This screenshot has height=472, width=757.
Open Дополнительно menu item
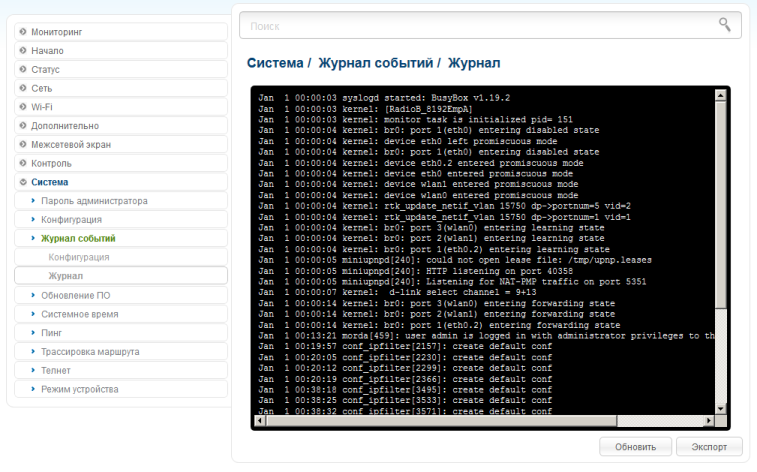pos(121,125)
